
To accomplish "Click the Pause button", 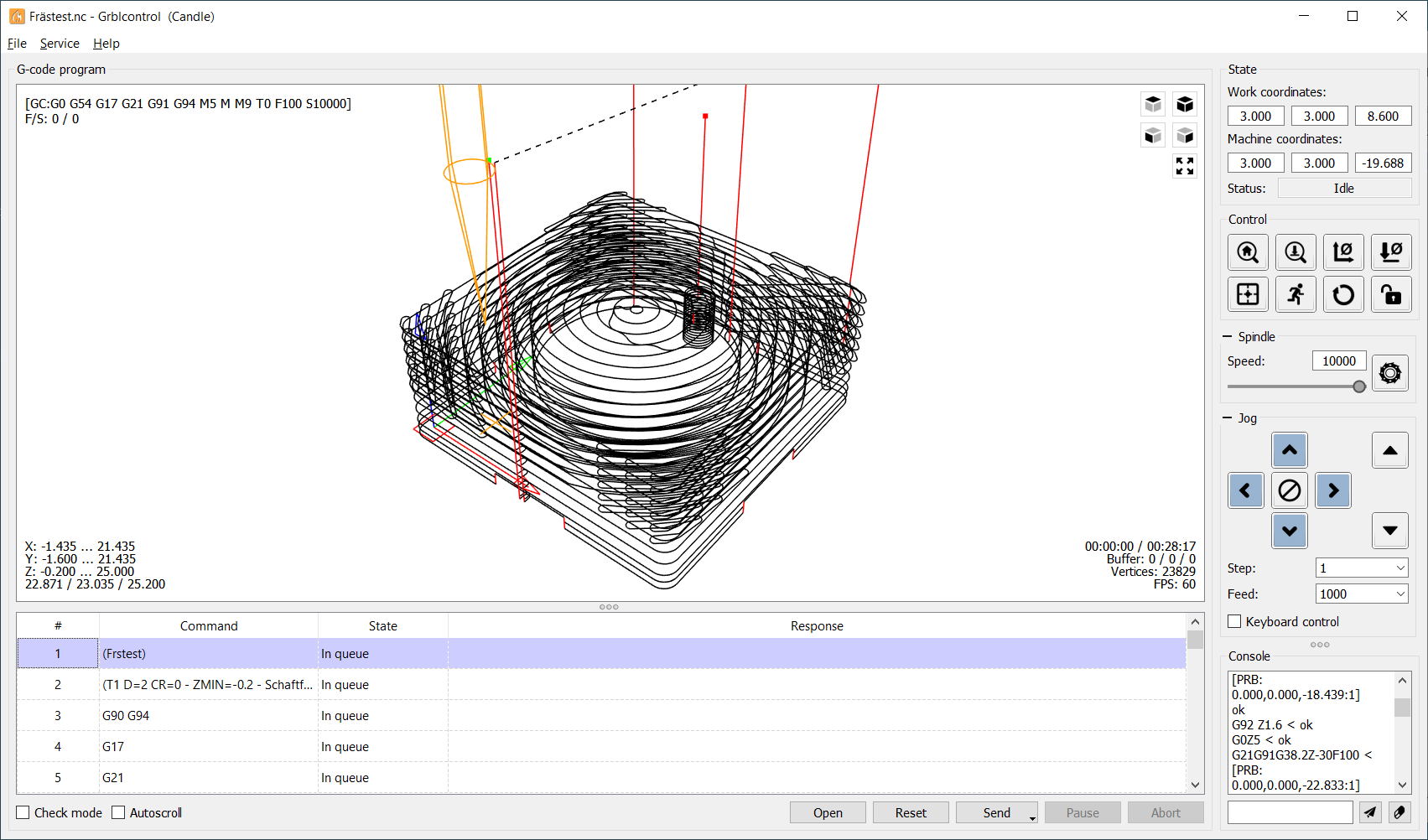I will point(1083,813).
